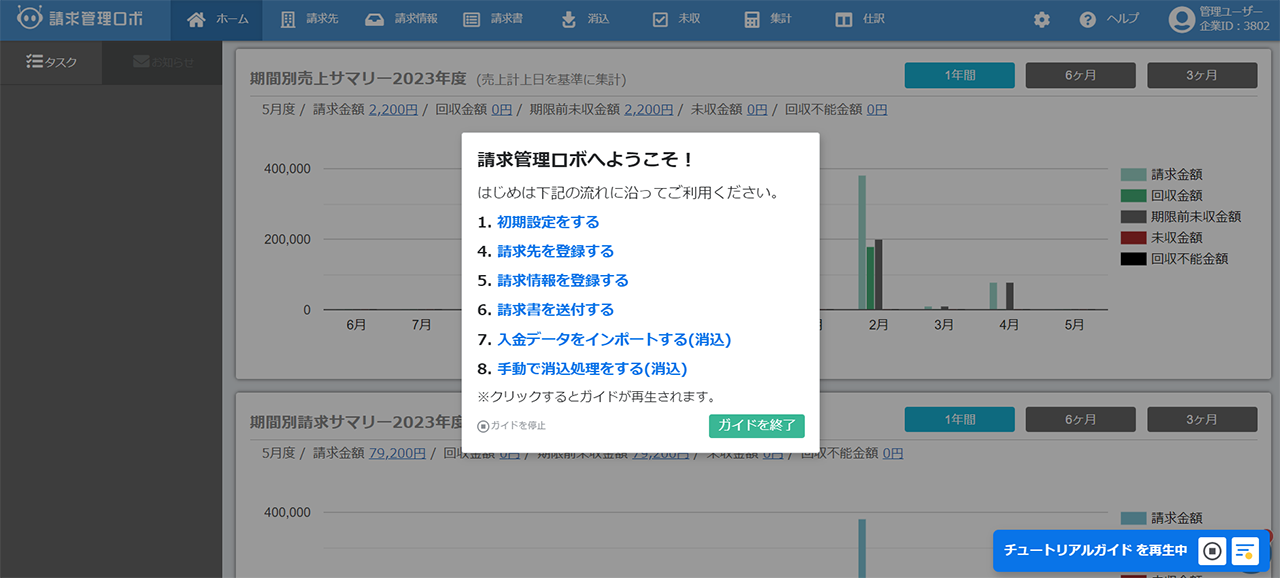Click the 4月 axis label
The width and height of the screenshot is (1280, 578).
1009,325
